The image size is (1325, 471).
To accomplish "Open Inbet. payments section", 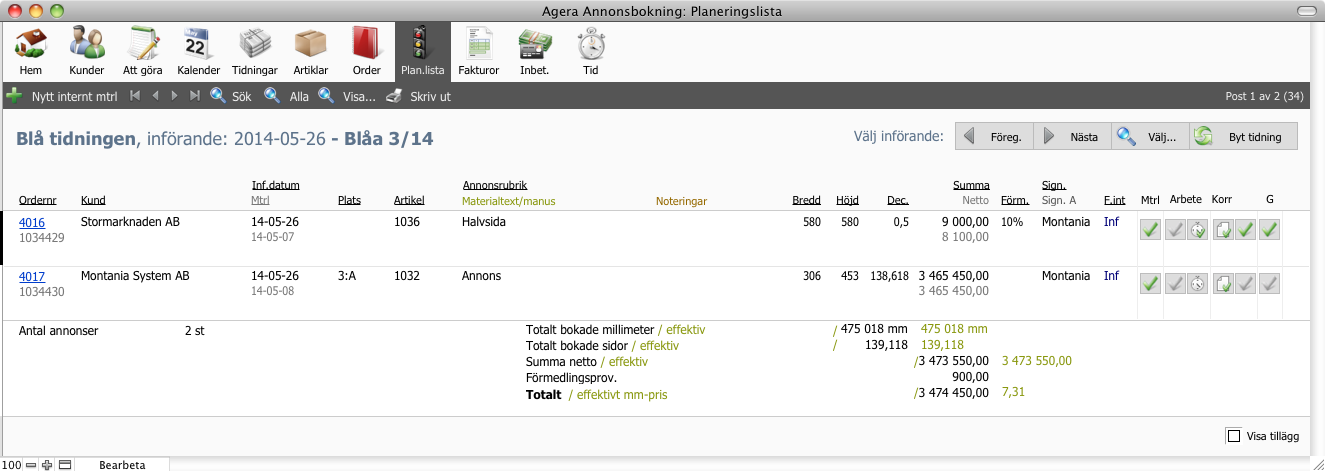I will pyautogui.click(x=534, y=52).
